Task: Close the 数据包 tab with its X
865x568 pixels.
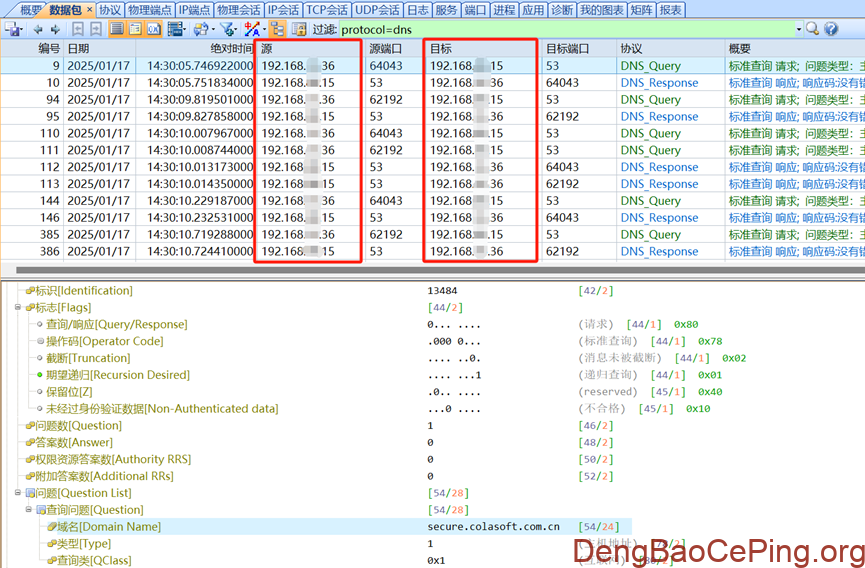Action: point(88,10)
